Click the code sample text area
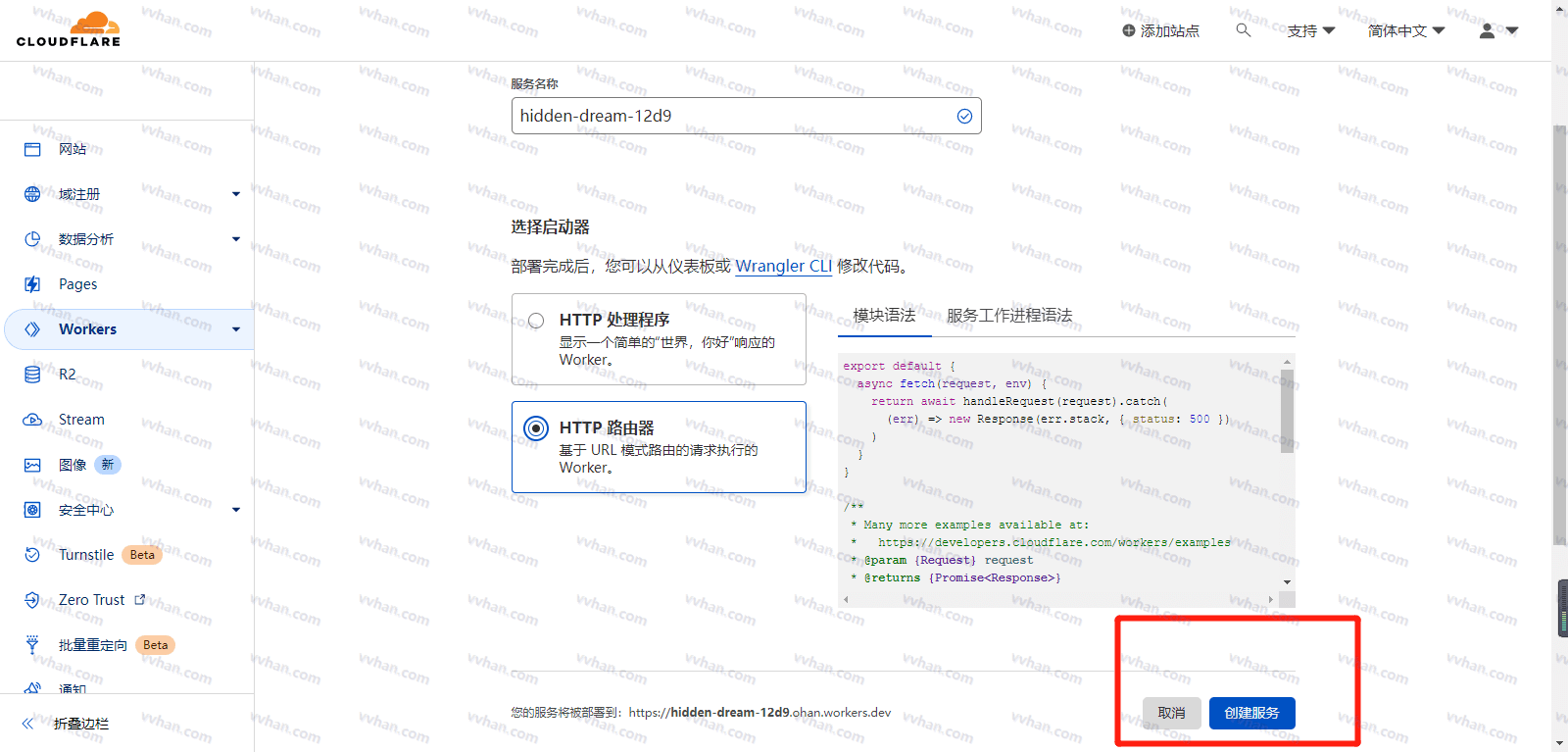This screenshot has width=1568, height=752. coord(1058,473)
